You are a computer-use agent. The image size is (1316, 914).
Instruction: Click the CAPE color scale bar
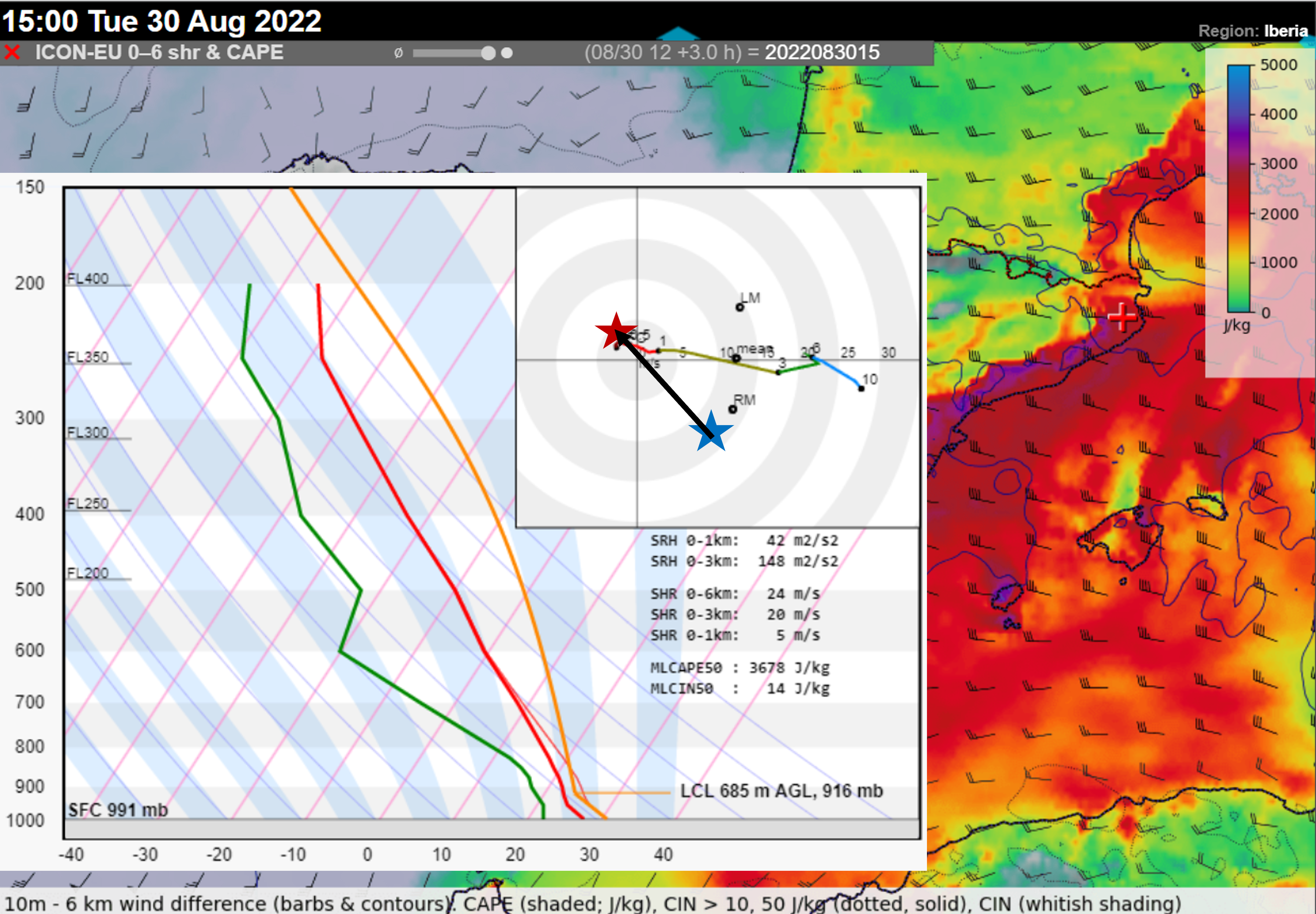[x=1238, y=188]
